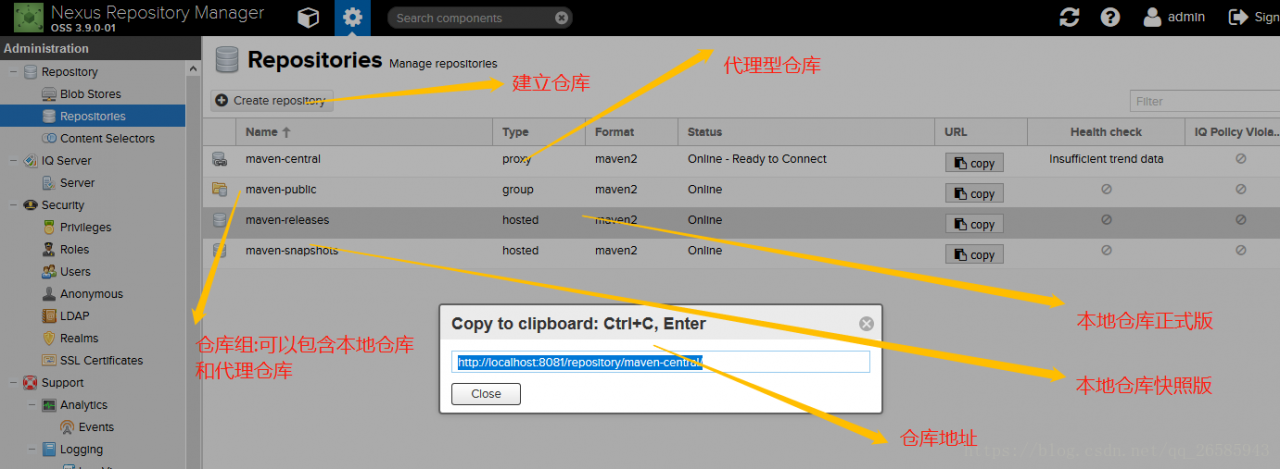Click the Blob Stores icon

pos(50,94)
